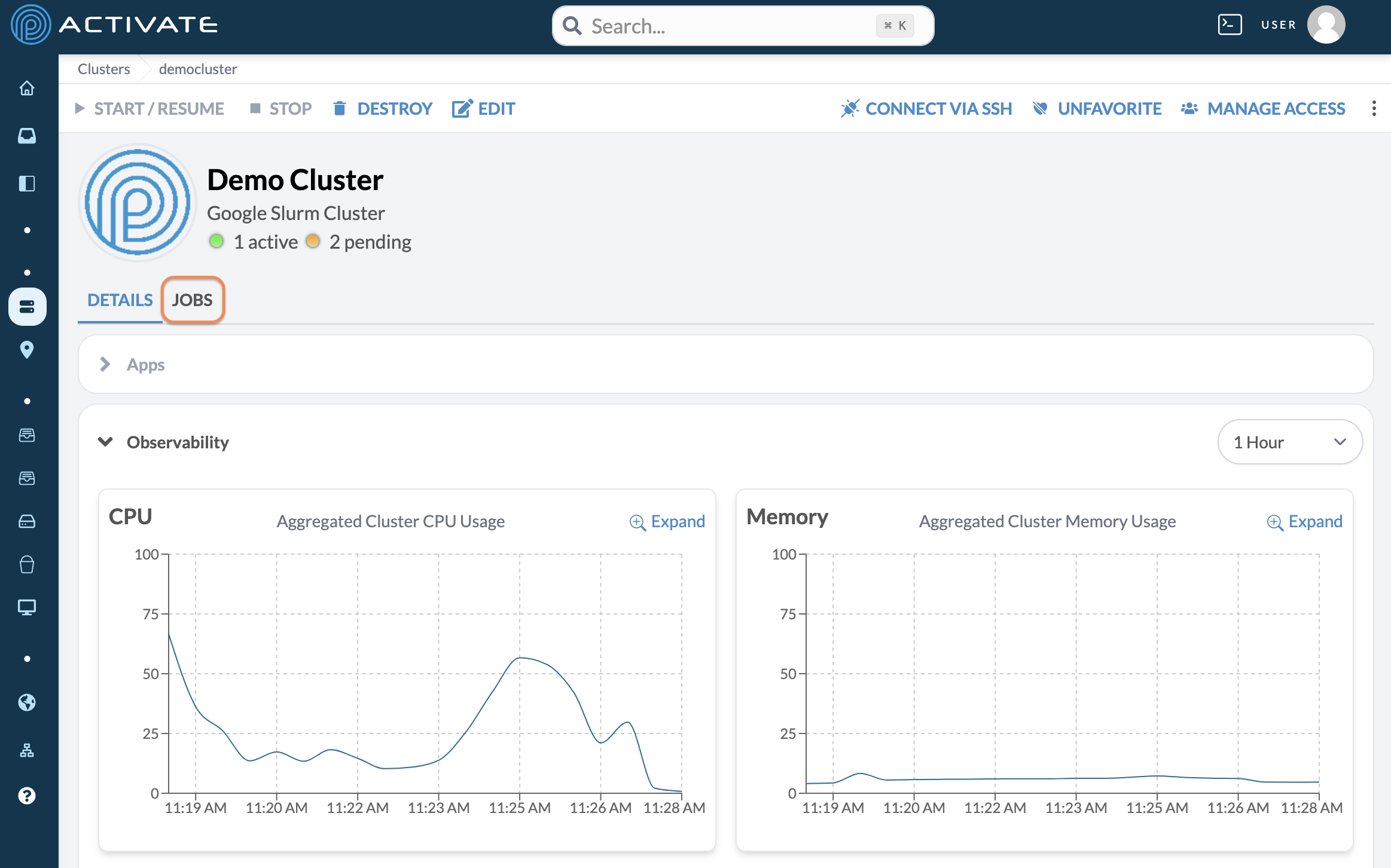The image size is (1391, 868).
Task: Click the democluster breadcrumb
Action: pyautogui.click(x=198, y=69)
